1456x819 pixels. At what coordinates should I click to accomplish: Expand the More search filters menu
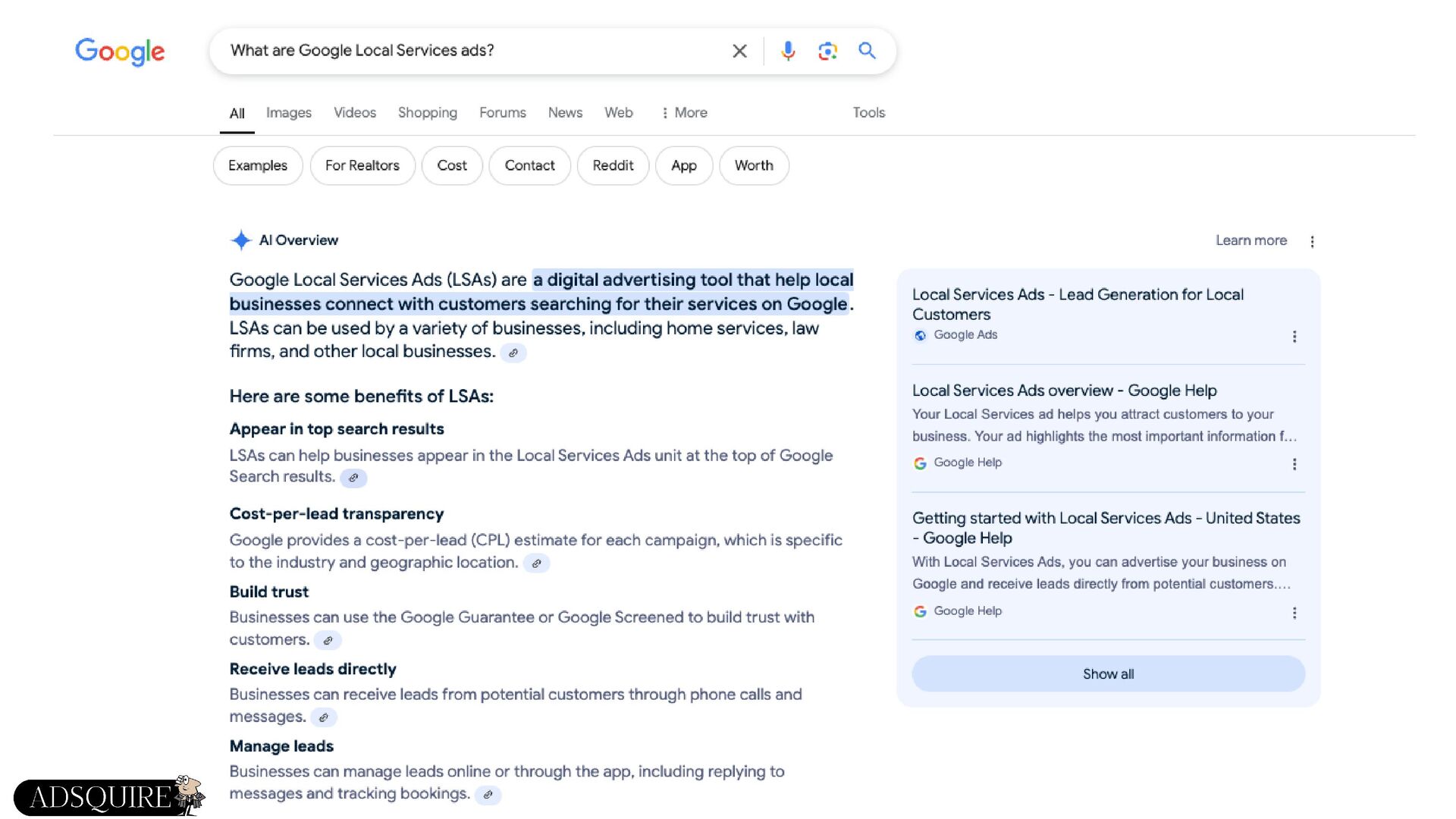pos(684,112)
